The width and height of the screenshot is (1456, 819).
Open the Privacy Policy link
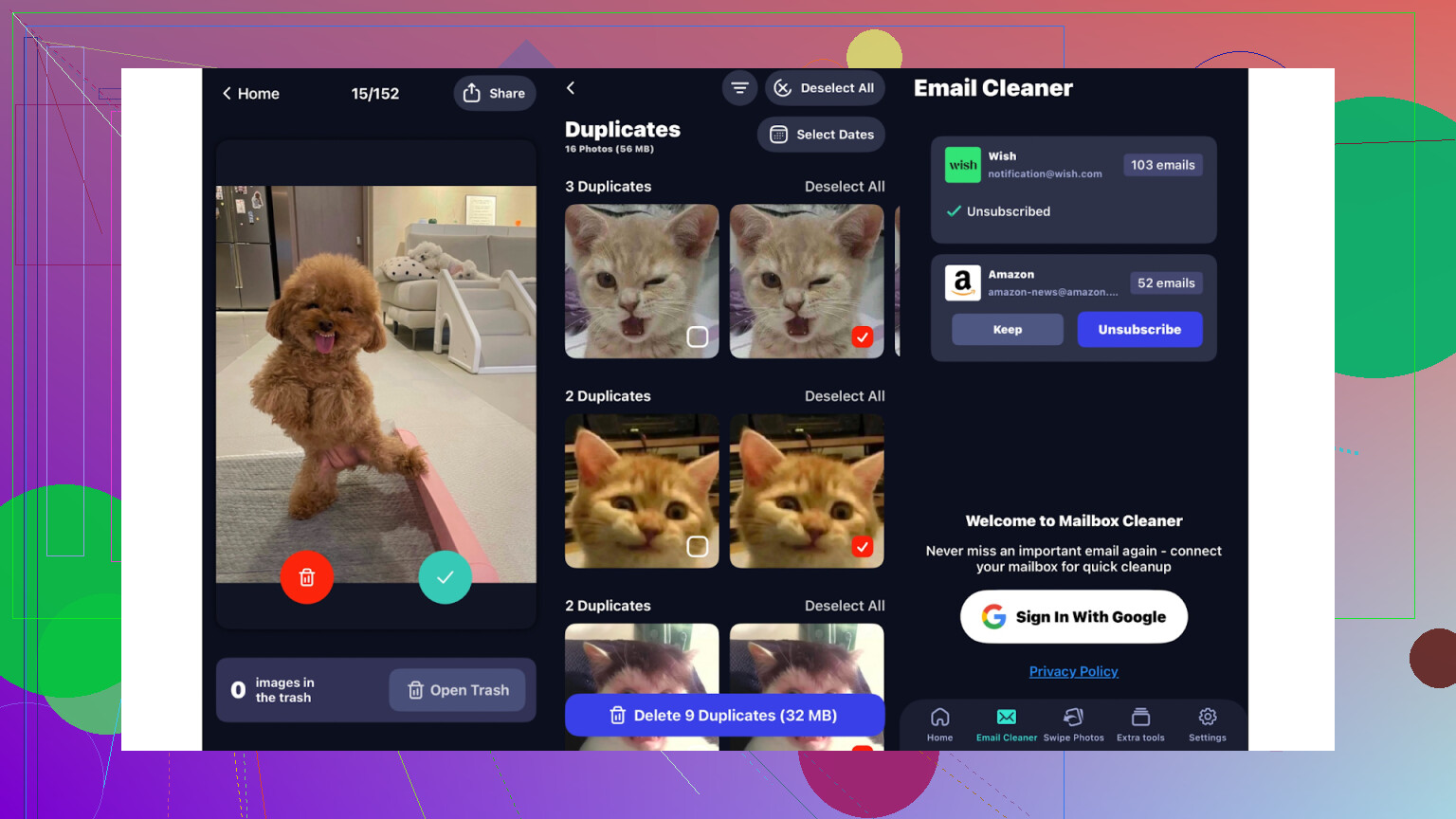point(1074,671)
